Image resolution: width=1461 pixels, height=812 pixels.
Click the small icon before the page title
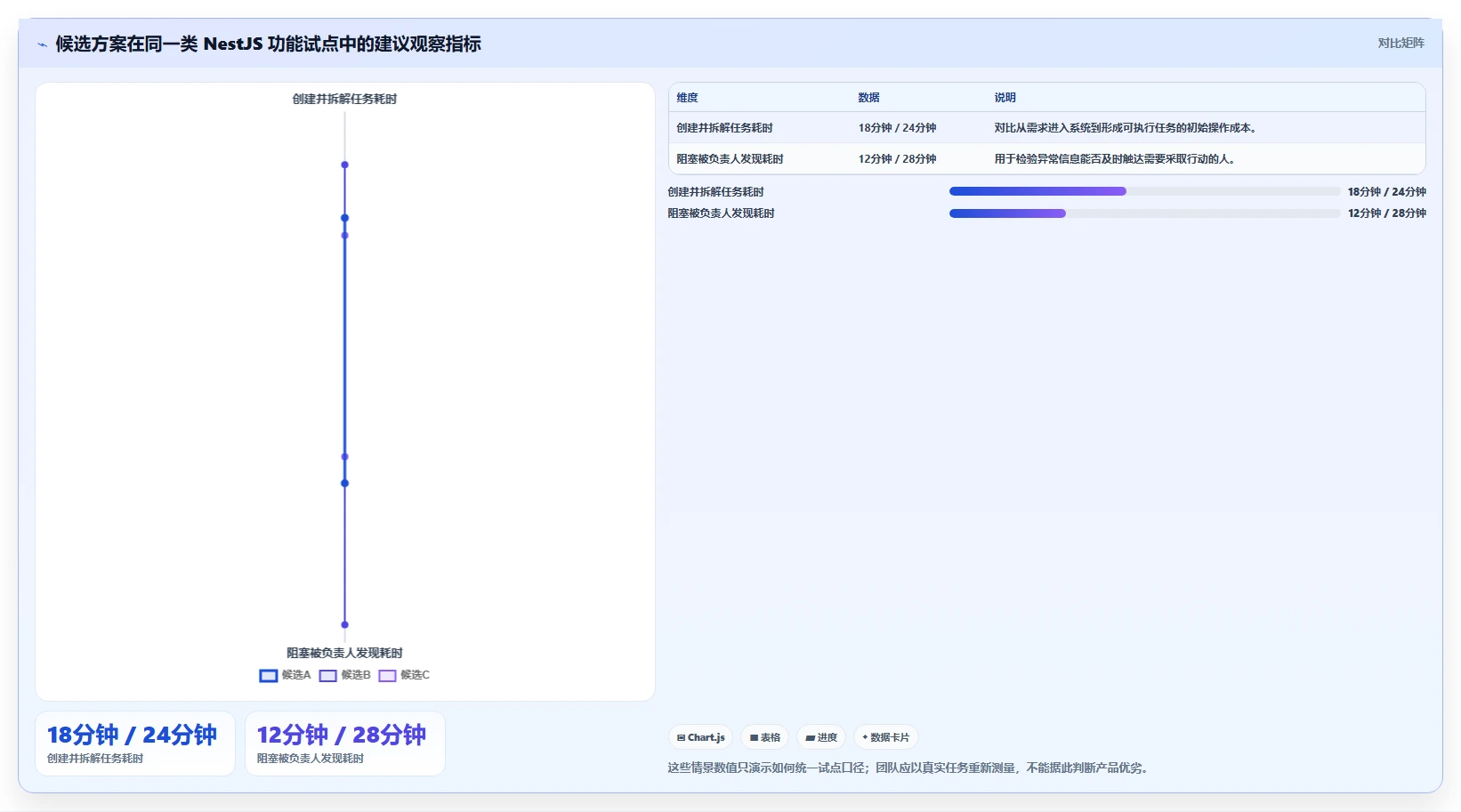42,44
